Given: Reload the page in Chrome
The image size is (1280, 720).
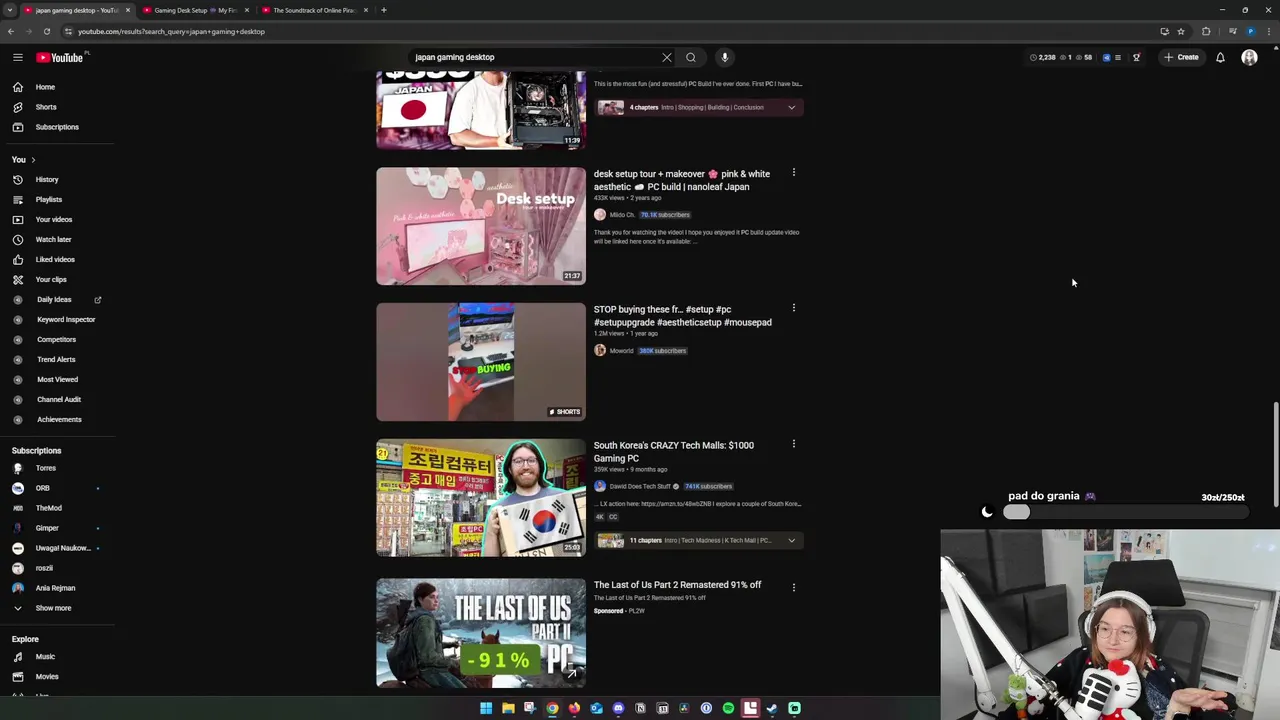Looking at the screenshot, I should coord(46,31).
